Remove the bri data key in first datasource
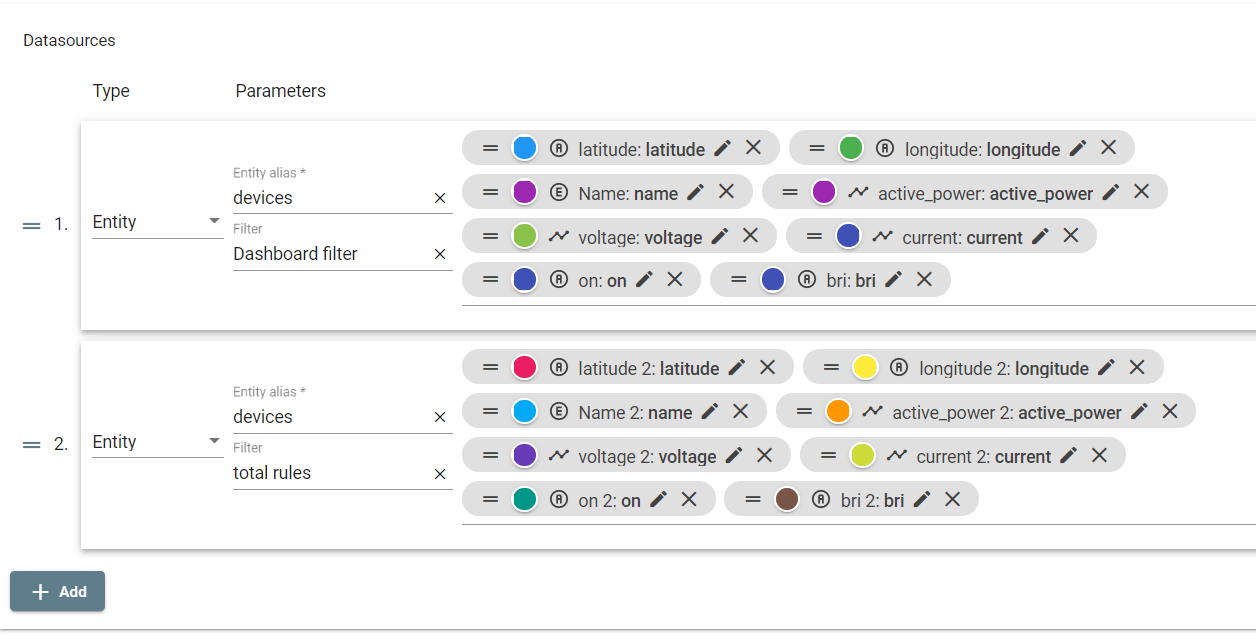Image resolution: width=1256 pixels, height=639 pixels. 926,279
